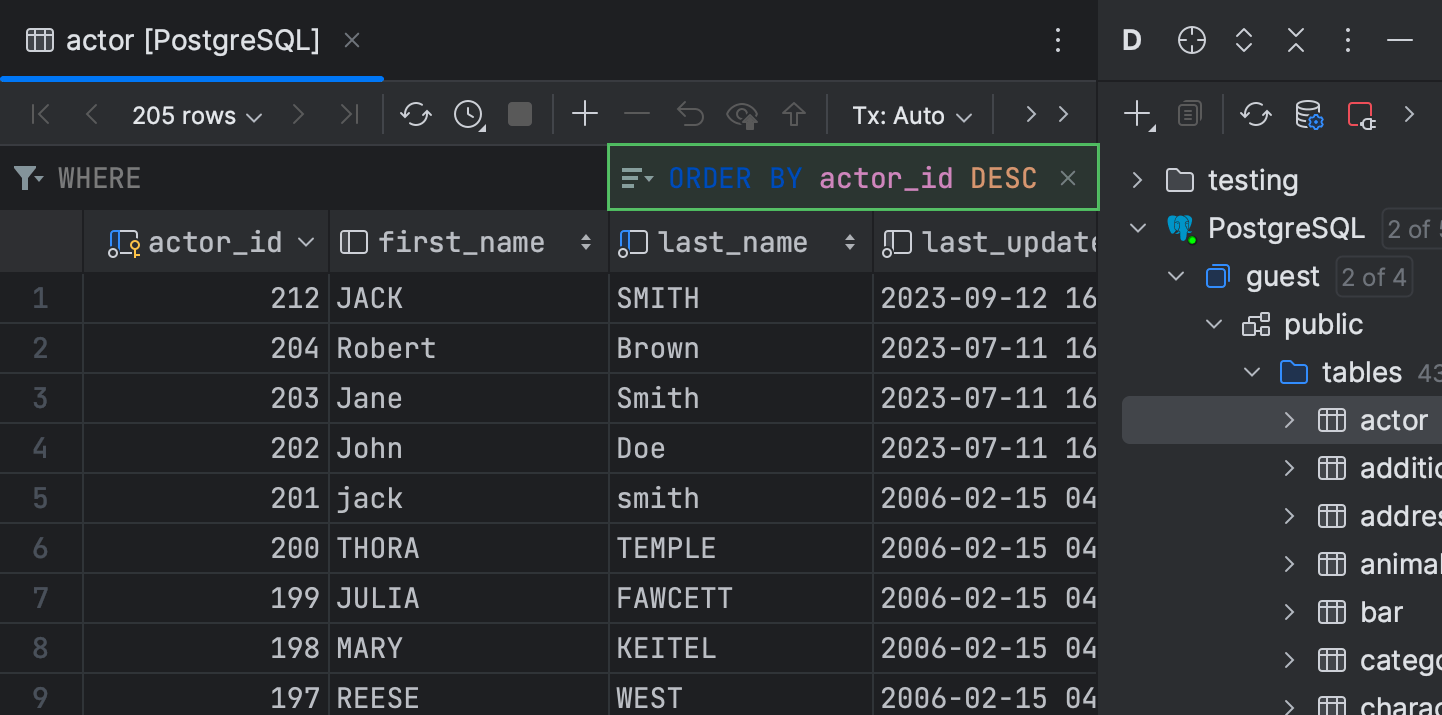Open the 205 rows page size dropdown
Image resolution: width=1442 pixels, height=715 pixels.
[196, 114]
